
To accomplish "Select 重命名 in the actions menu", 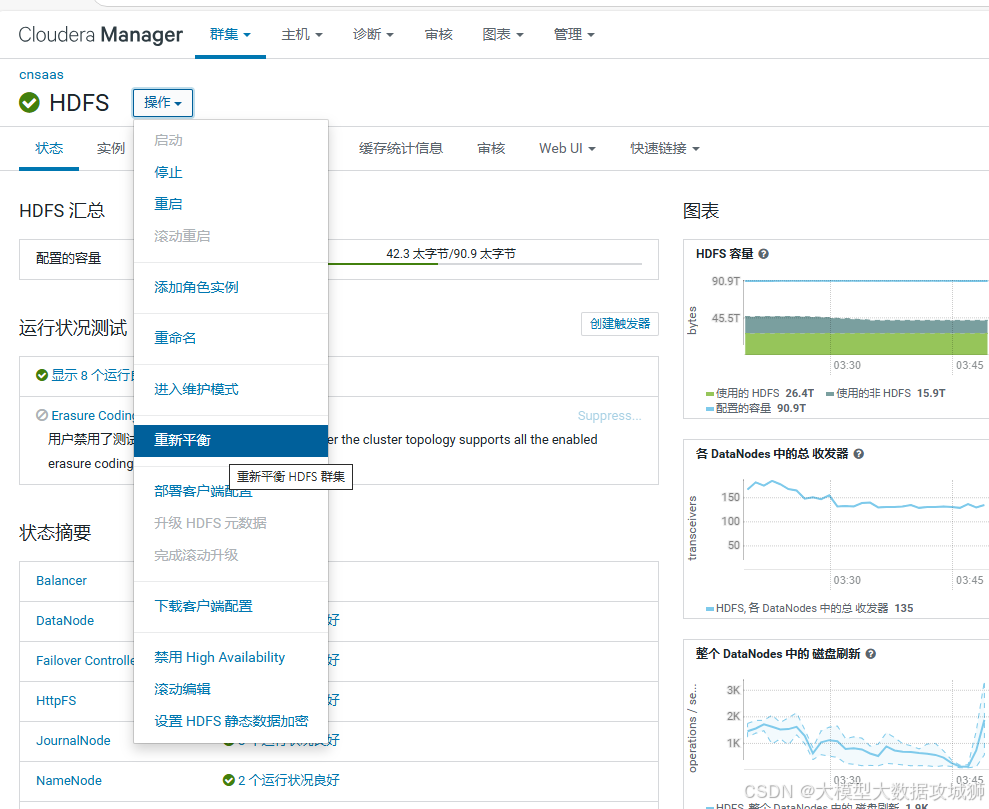I will pos(231,338).
